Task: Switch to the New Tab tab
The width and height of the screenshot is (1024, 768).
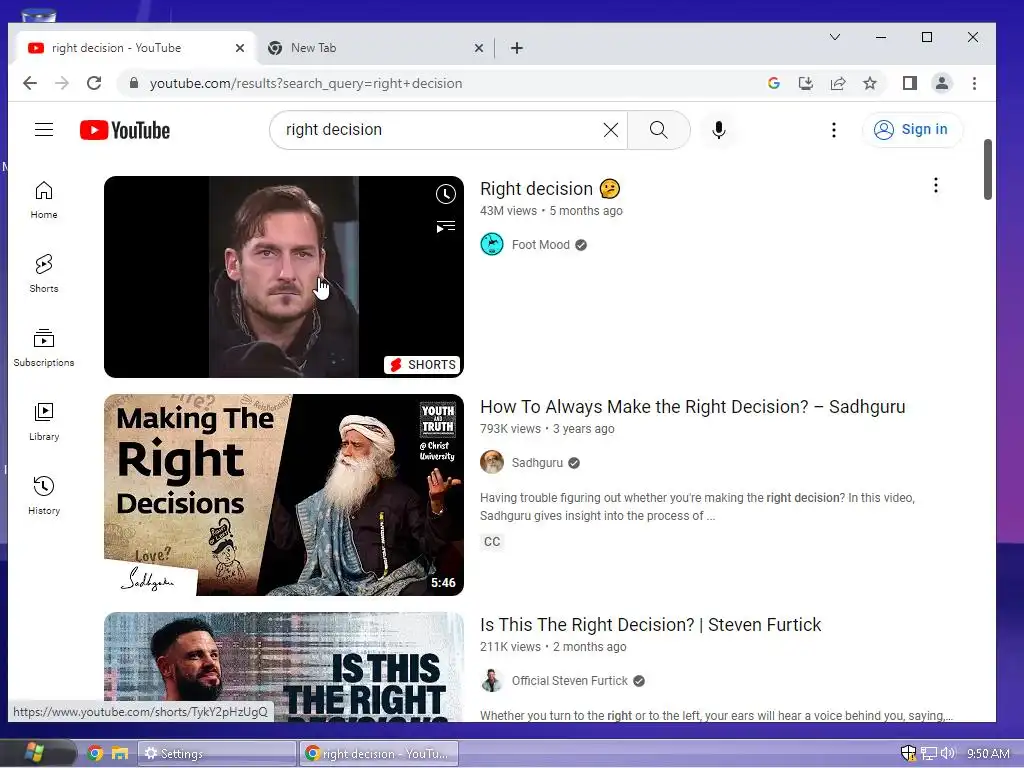Action: 373,48
